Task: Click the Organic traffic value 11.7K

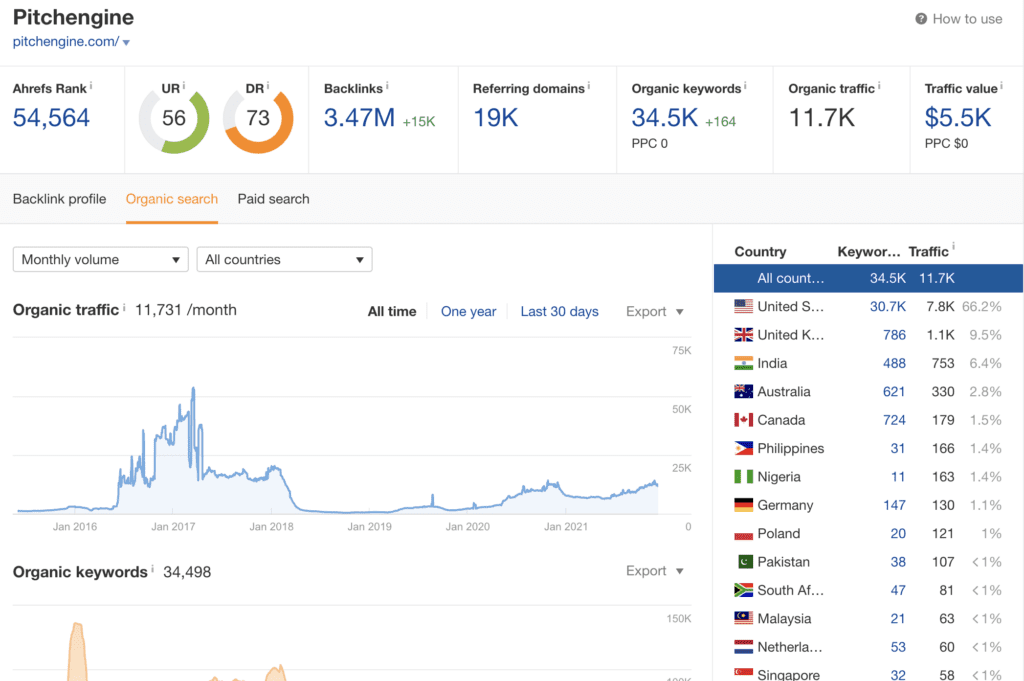Action: click(822, 118)
